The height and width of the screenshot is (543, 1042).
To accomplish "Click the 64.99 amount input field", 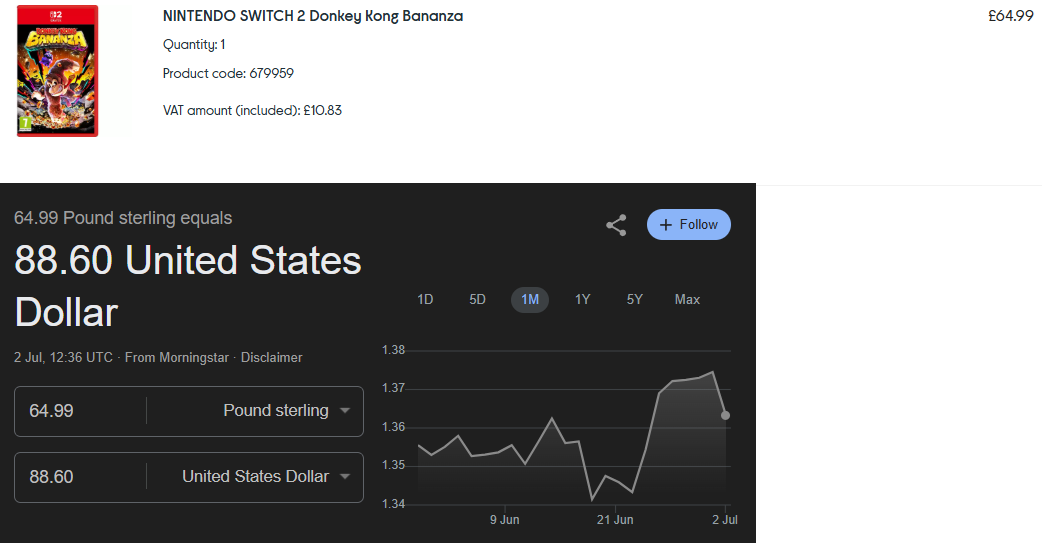I will [80, 411].
